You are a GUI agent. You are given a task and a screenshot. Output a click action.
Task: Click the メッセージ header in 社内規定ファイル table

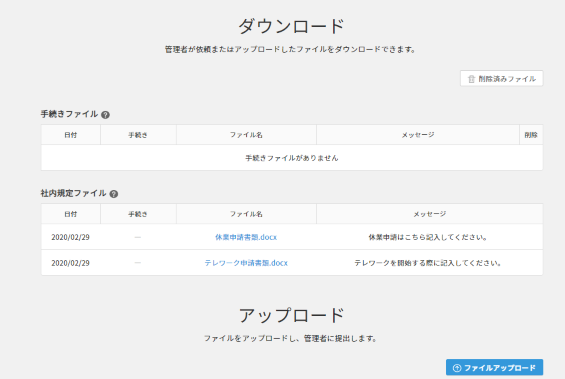pyautogui.click(x=430, y=214)
